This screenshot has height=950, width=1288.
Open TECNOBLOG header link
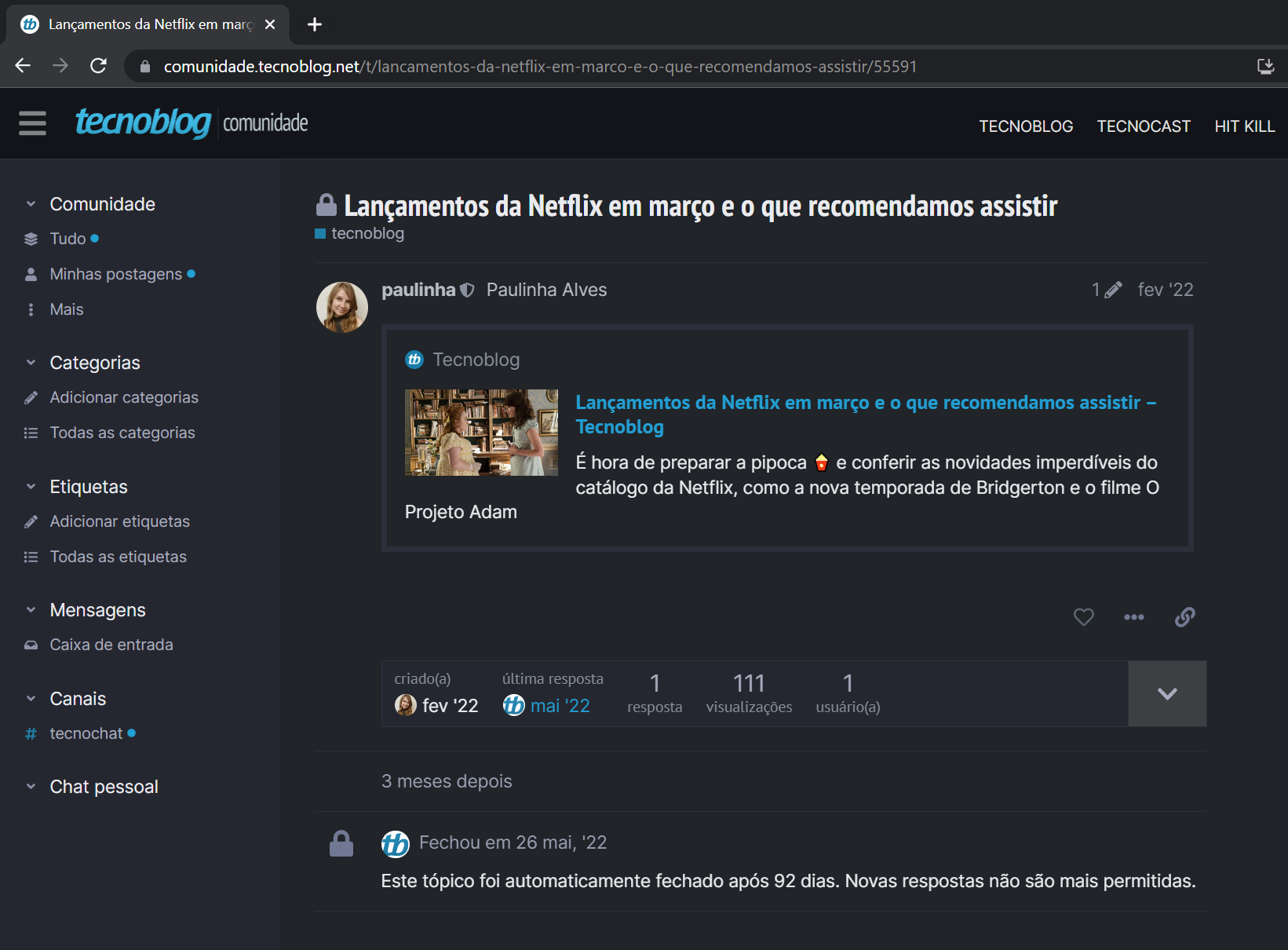coord(1026,126)
